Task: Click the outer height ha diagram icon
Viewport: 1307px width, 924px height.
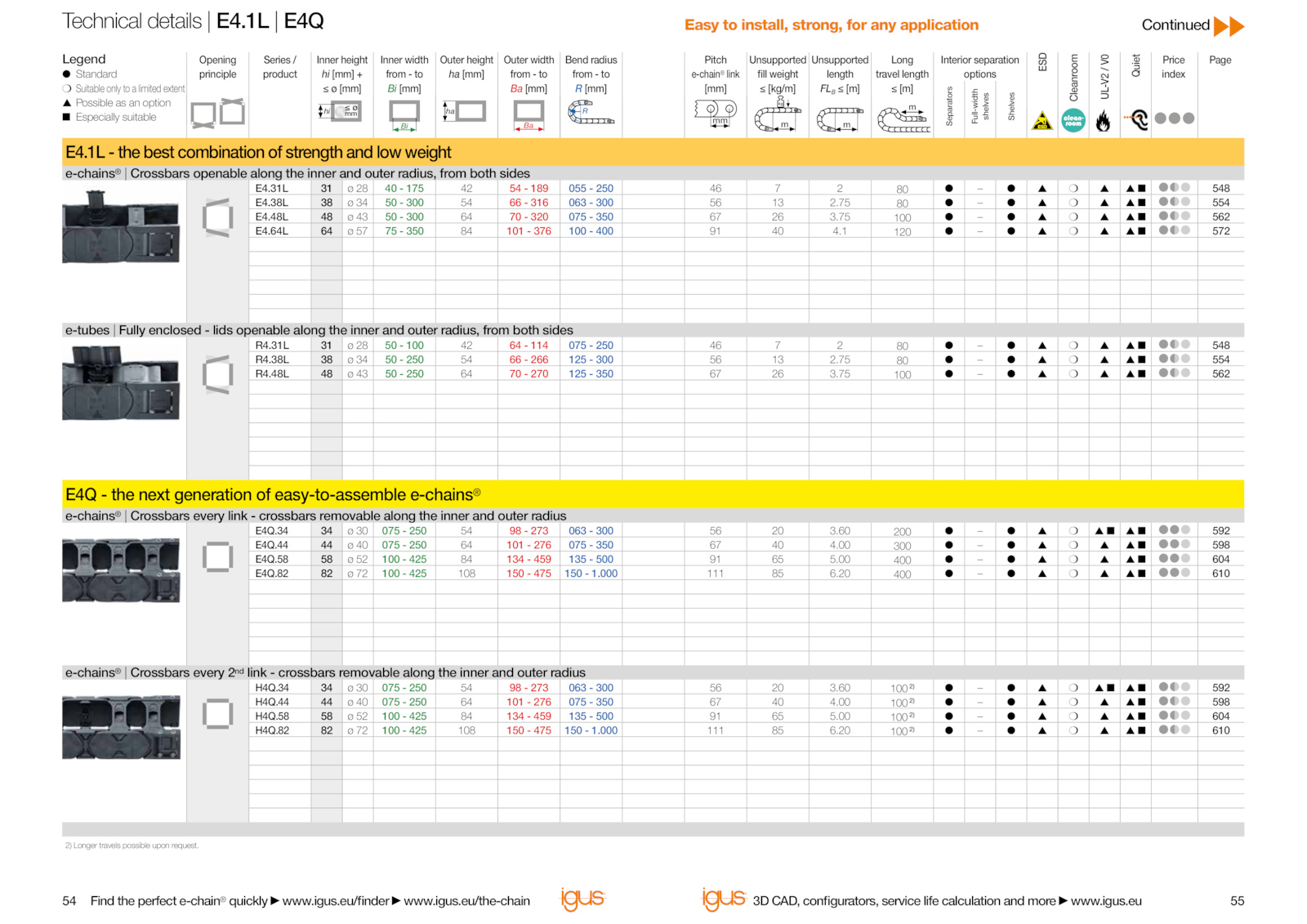Action: [x=465, y=111]
